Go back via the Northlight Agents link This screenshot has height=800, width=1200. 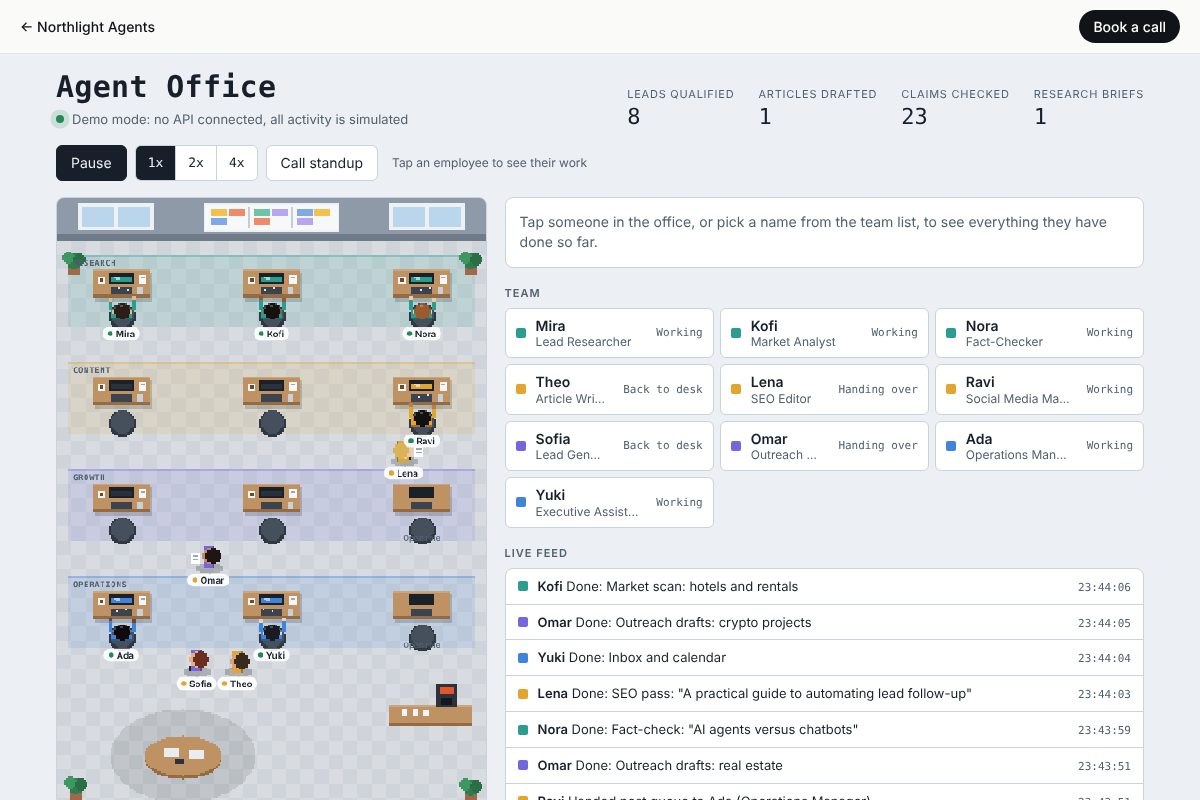click(x=88, y=27)
